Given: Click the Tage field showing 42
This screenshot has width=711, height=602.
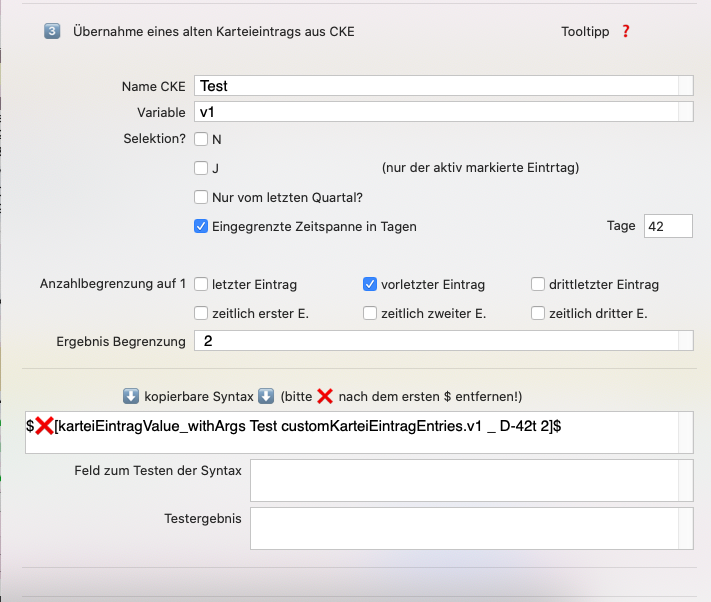Looking at the screenshot, I should [x=668, y=226].
